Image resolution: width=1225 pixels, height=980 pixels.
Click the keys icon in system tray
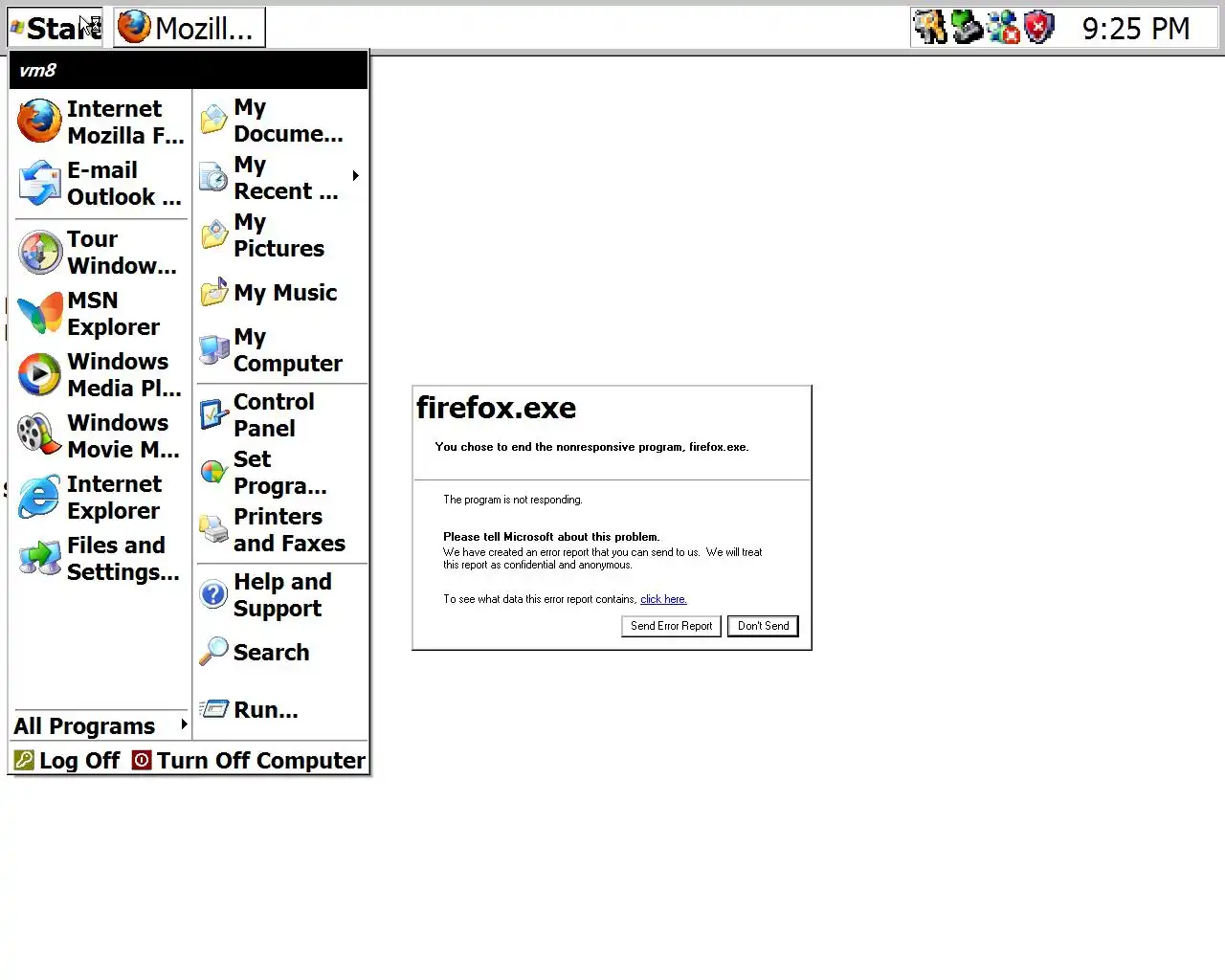click(929, 28)
